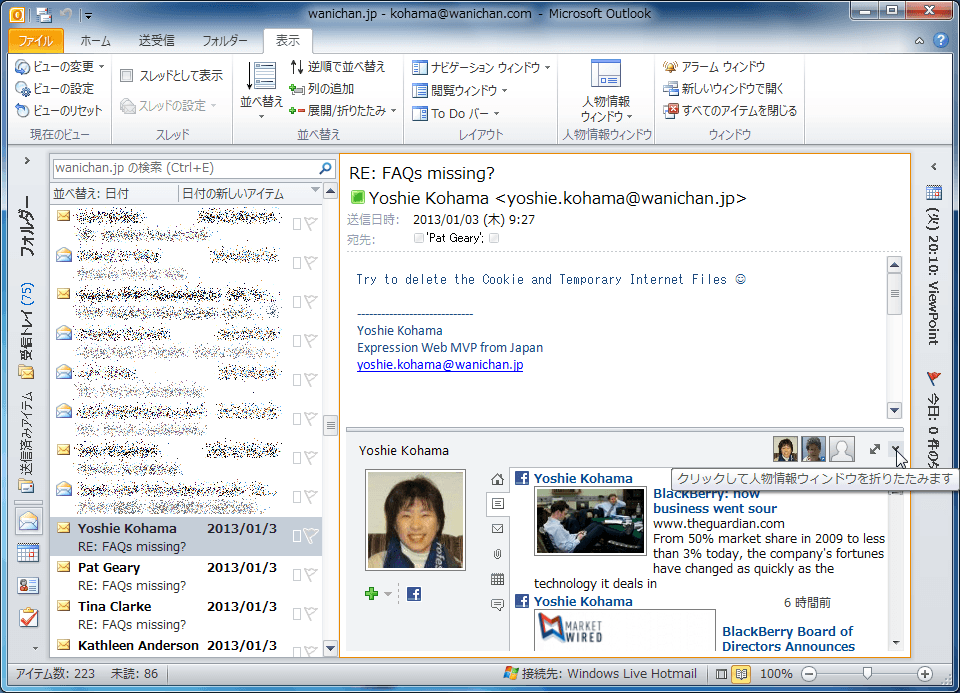Expand the To Do bar arrow

pyautogui.click(x=933, y=167)
